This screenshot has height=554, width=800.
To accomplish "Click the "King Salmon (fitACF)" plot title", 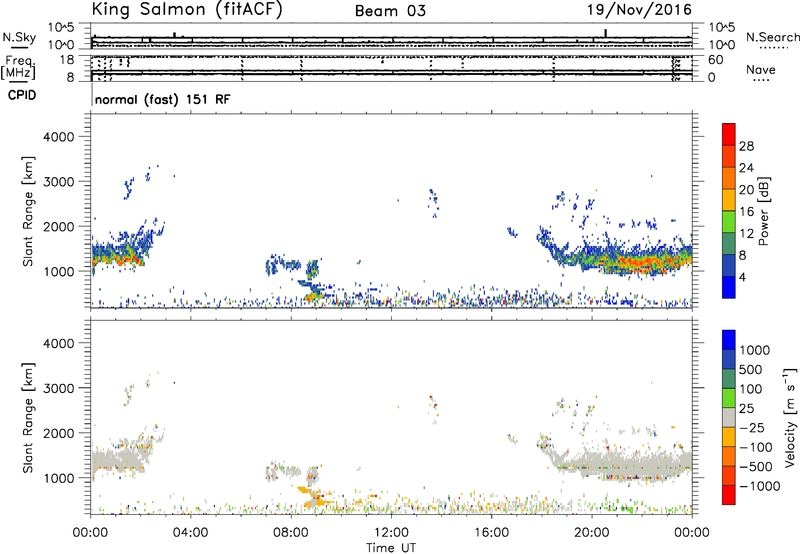I will (x=187, y=10).
